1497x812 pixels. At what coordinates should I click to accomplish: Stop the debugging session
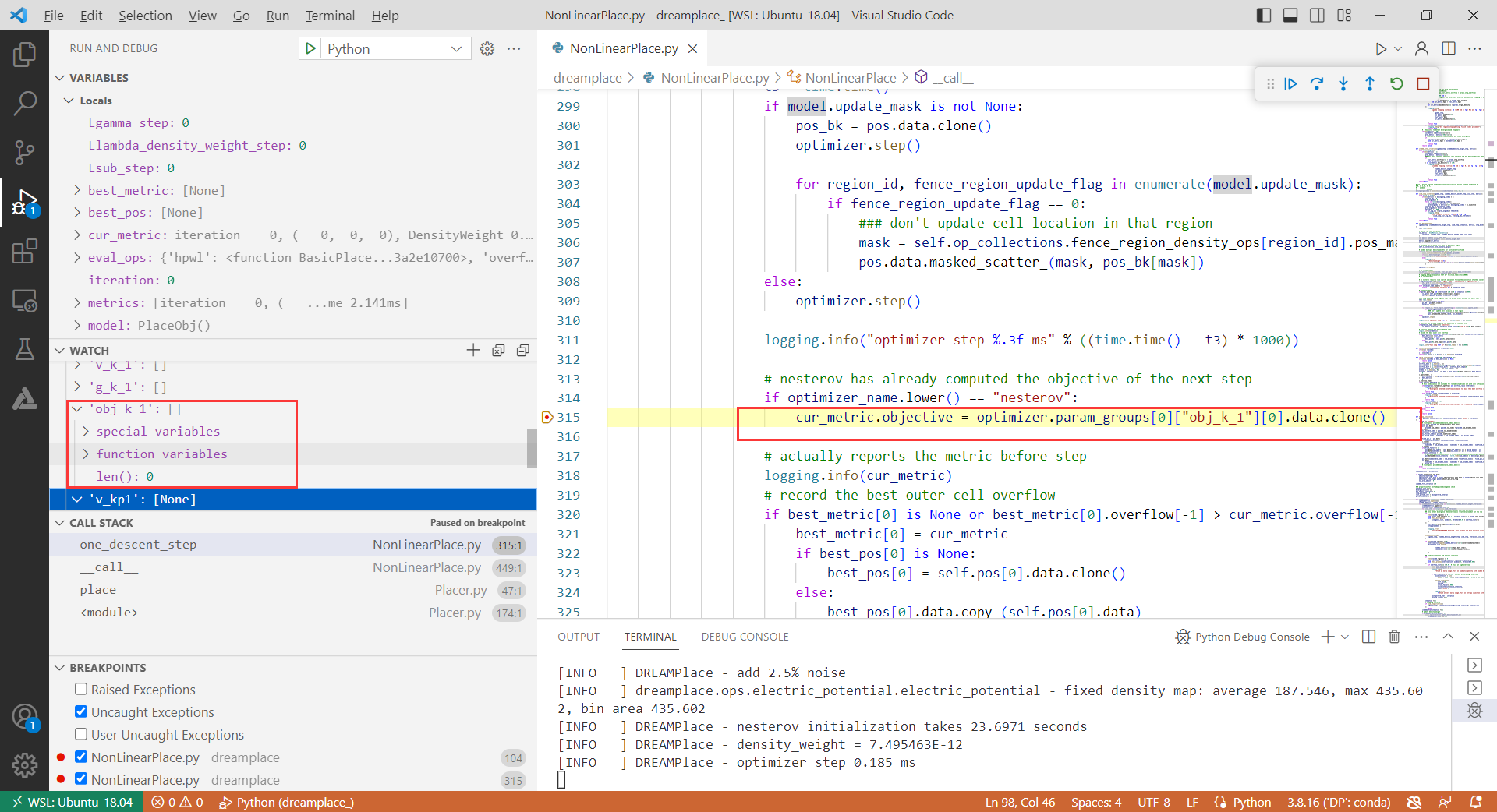point(1423,83)
